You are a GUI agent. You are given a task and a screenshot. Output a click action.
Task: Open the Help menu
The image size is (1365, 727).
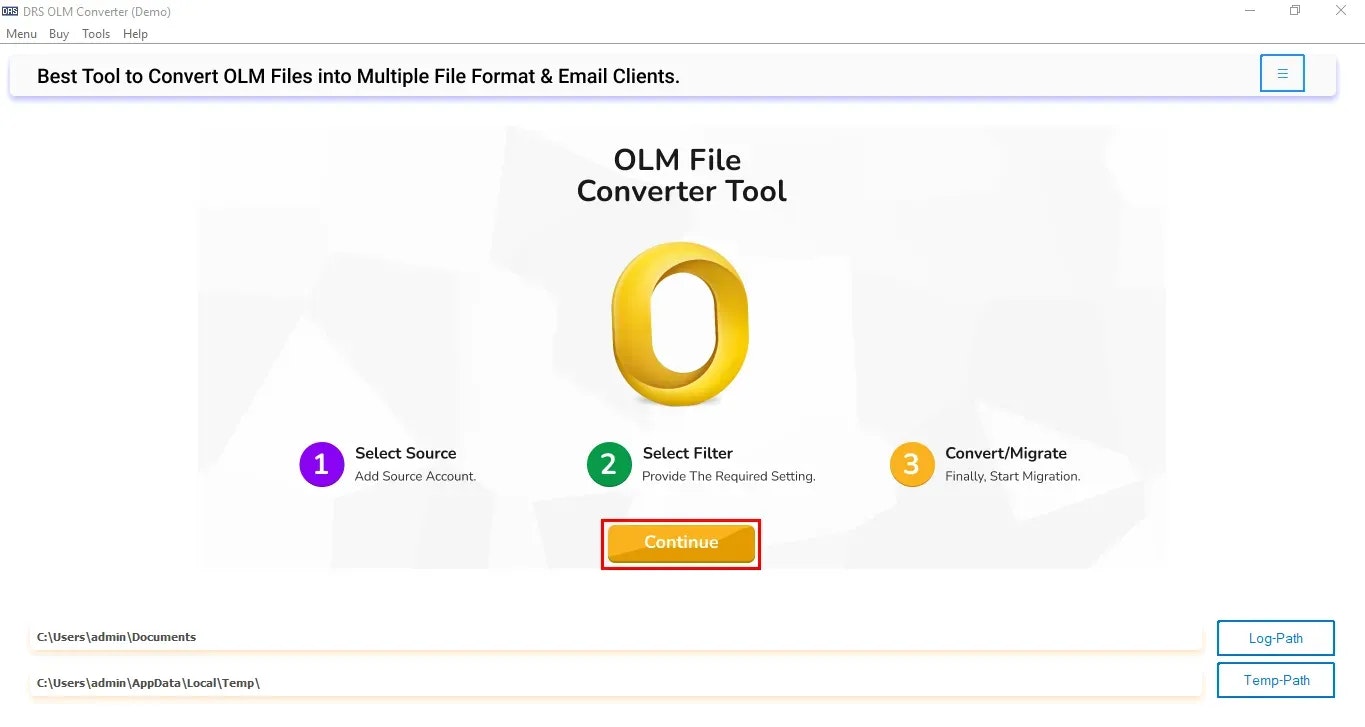[x=135, y=34]
